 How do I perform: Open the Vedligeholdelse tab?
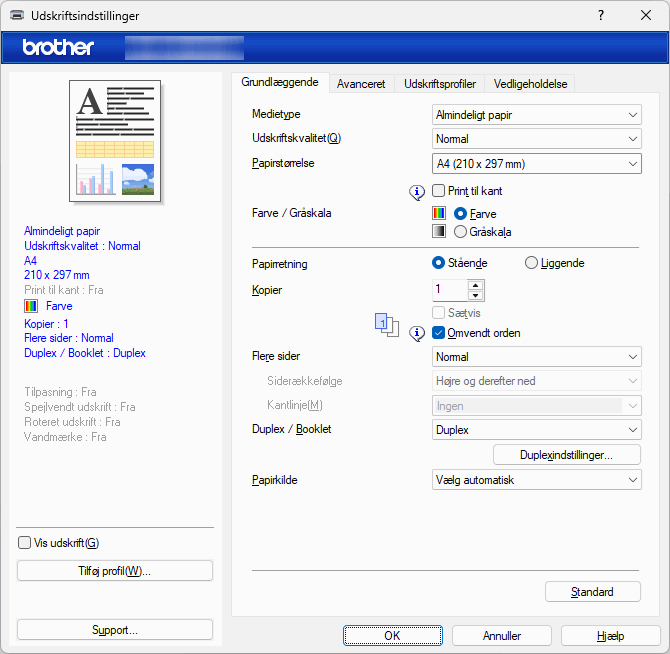pos(531,84)
